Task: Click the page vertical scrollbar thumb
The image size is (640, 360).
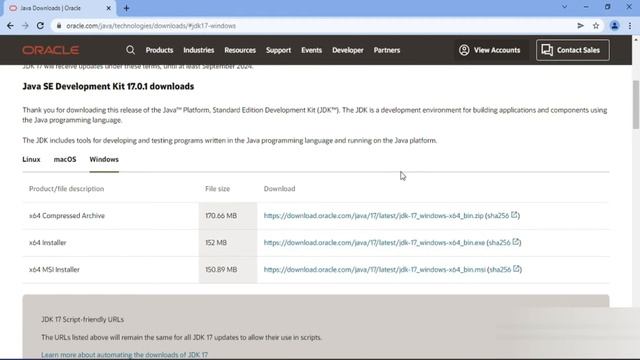Action: point(636,105)
